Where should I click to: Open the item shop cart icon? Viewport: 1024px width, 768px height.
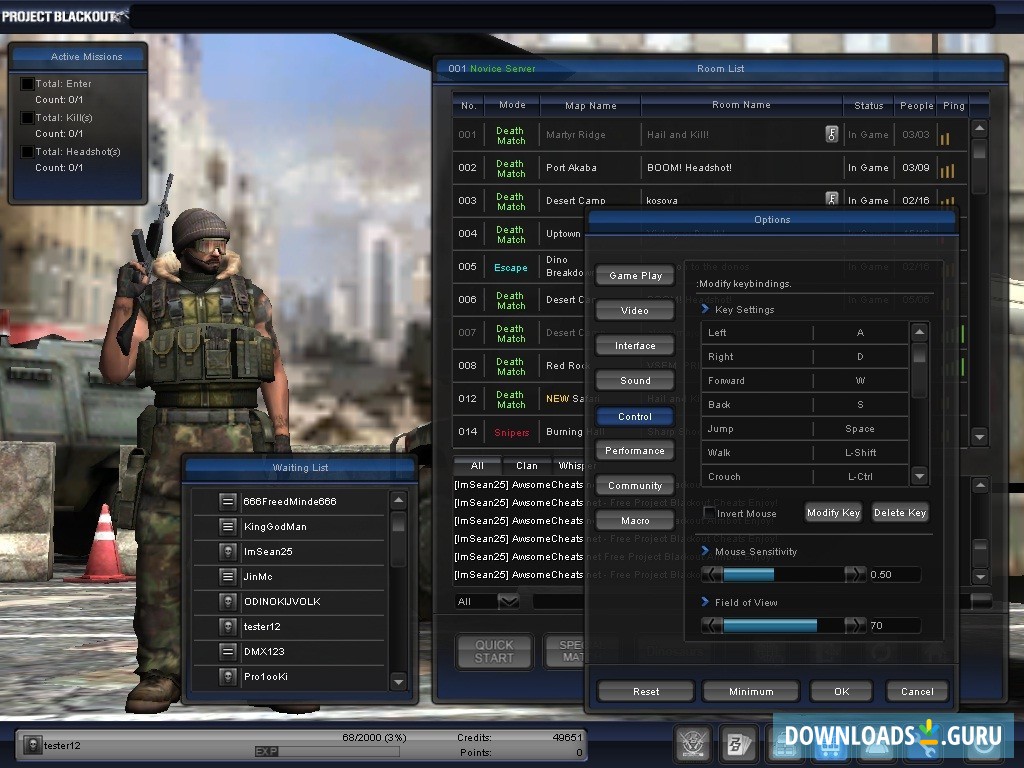click(x=831, y=744)
